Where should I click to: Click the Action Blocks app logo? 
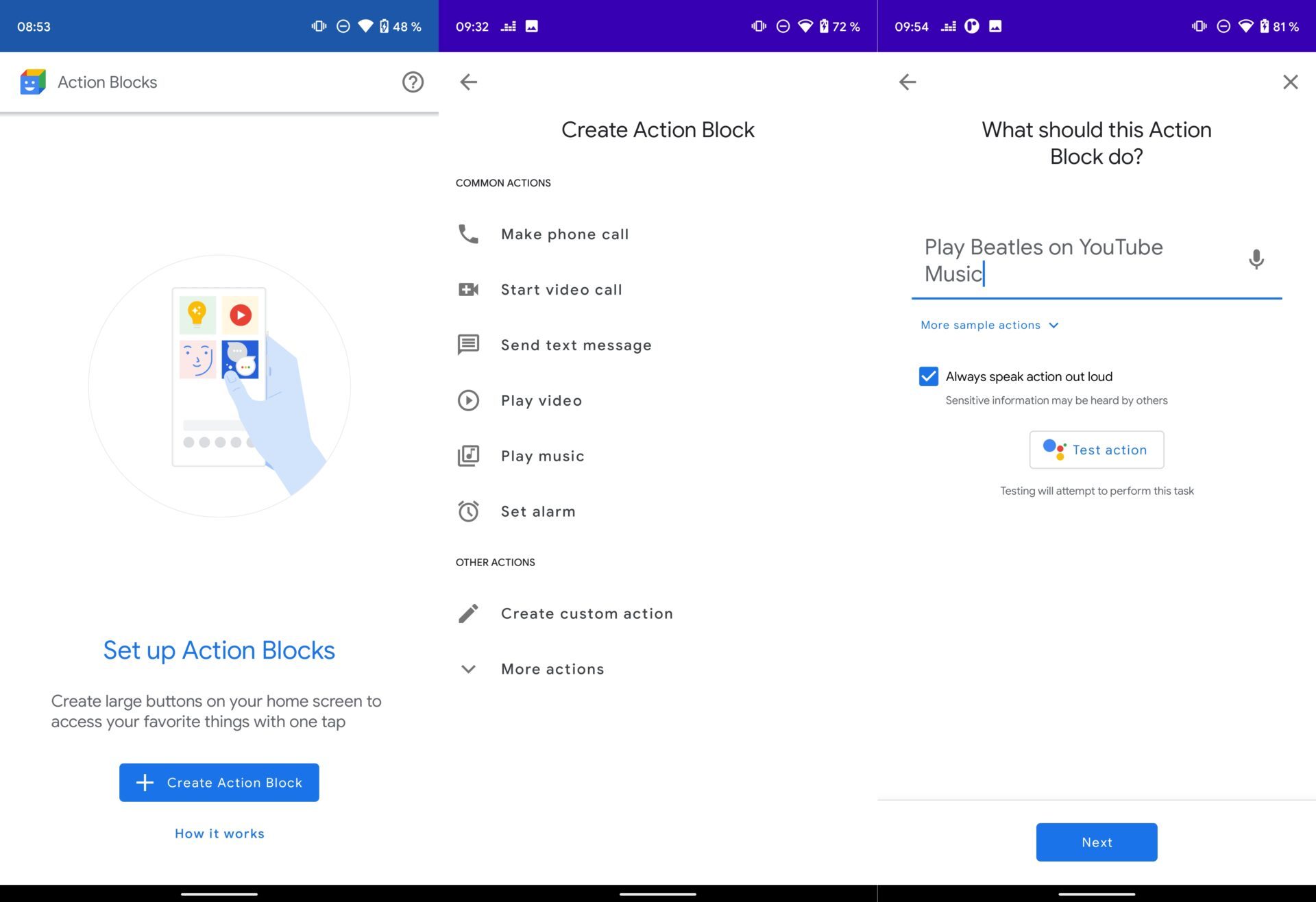33,82
